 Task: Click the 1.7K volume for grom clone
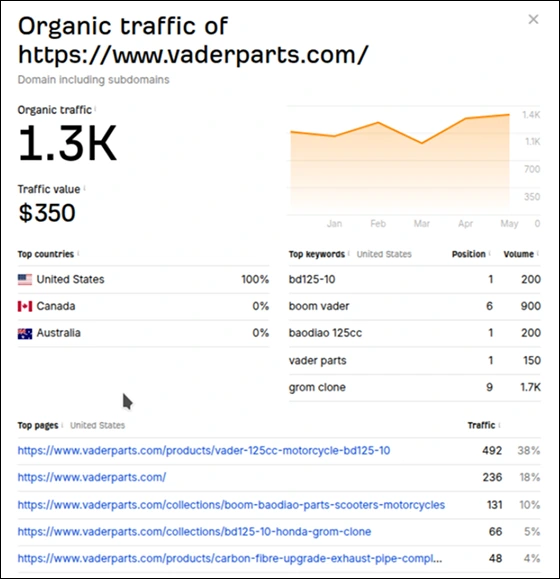[530, 387]
